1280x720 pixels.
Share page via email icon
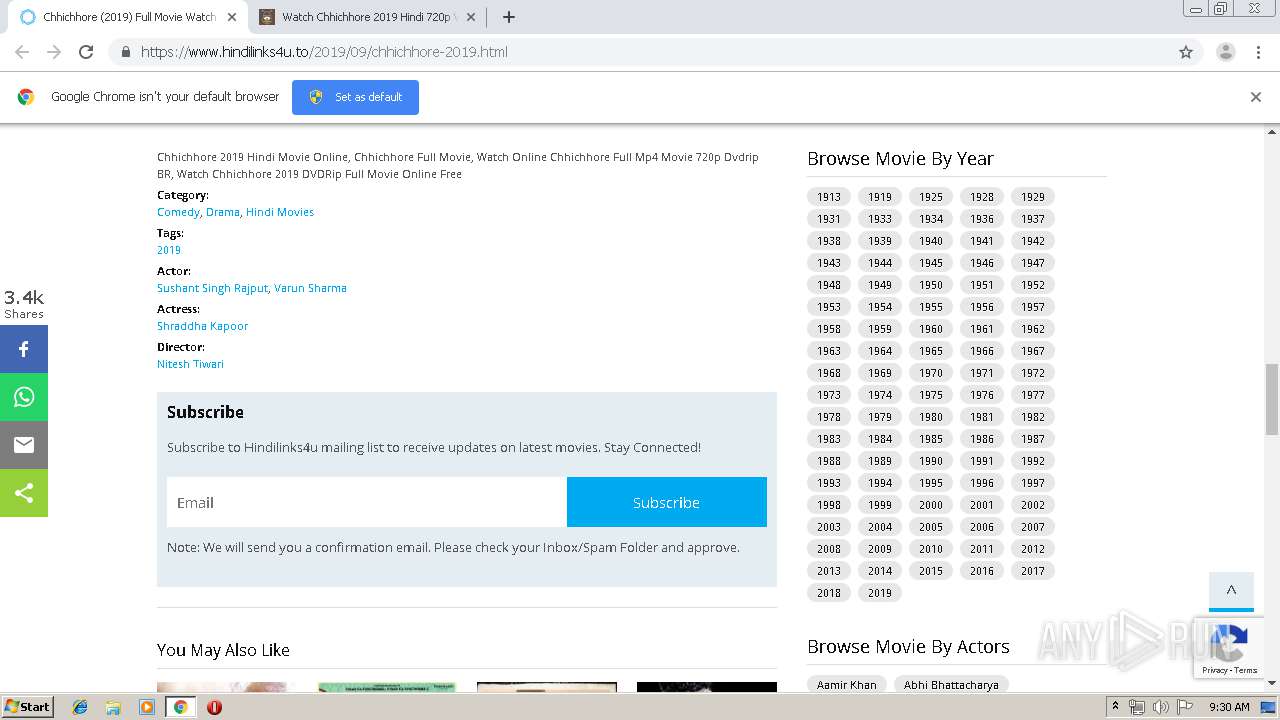pos(24,445)
